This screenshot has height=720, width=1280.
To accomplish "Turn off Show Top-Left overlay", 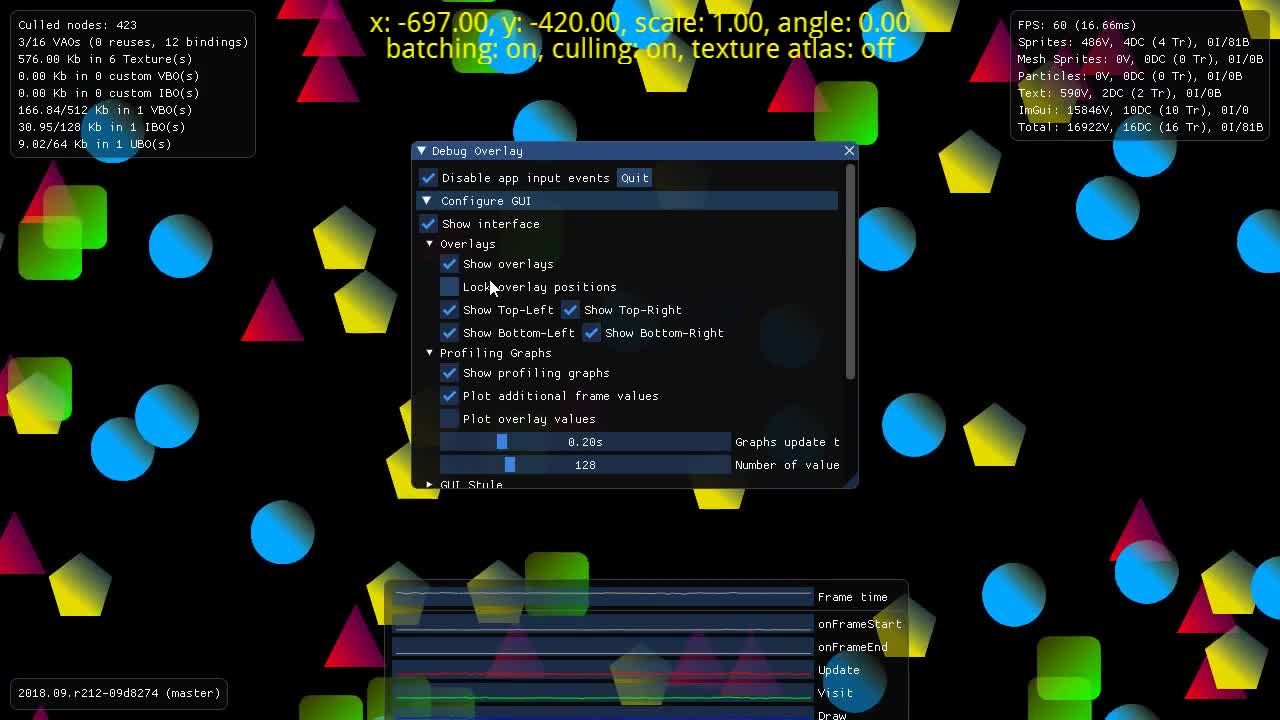I will tap(449, 310).
